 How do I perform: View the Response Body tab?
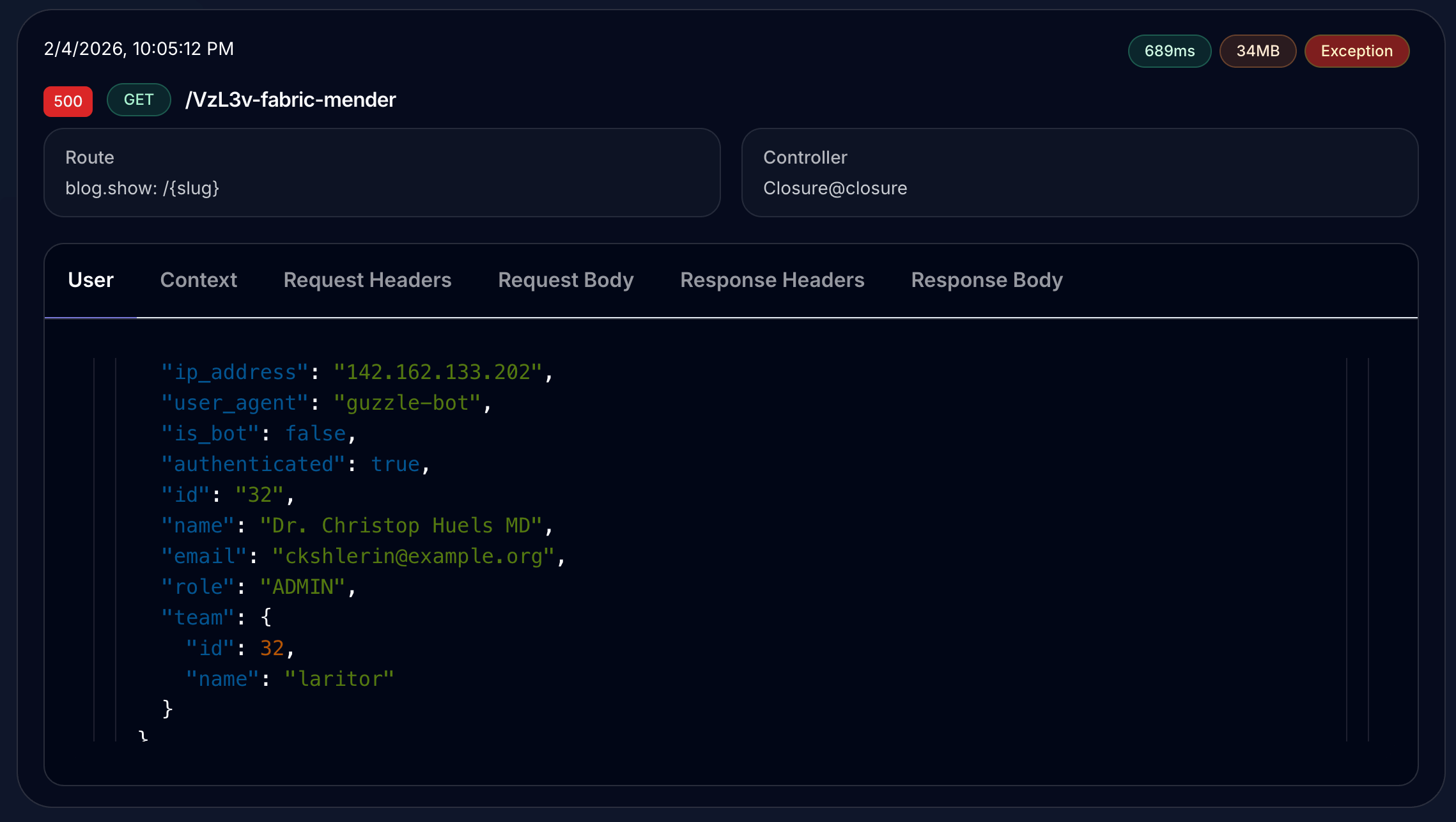point(987,280)
